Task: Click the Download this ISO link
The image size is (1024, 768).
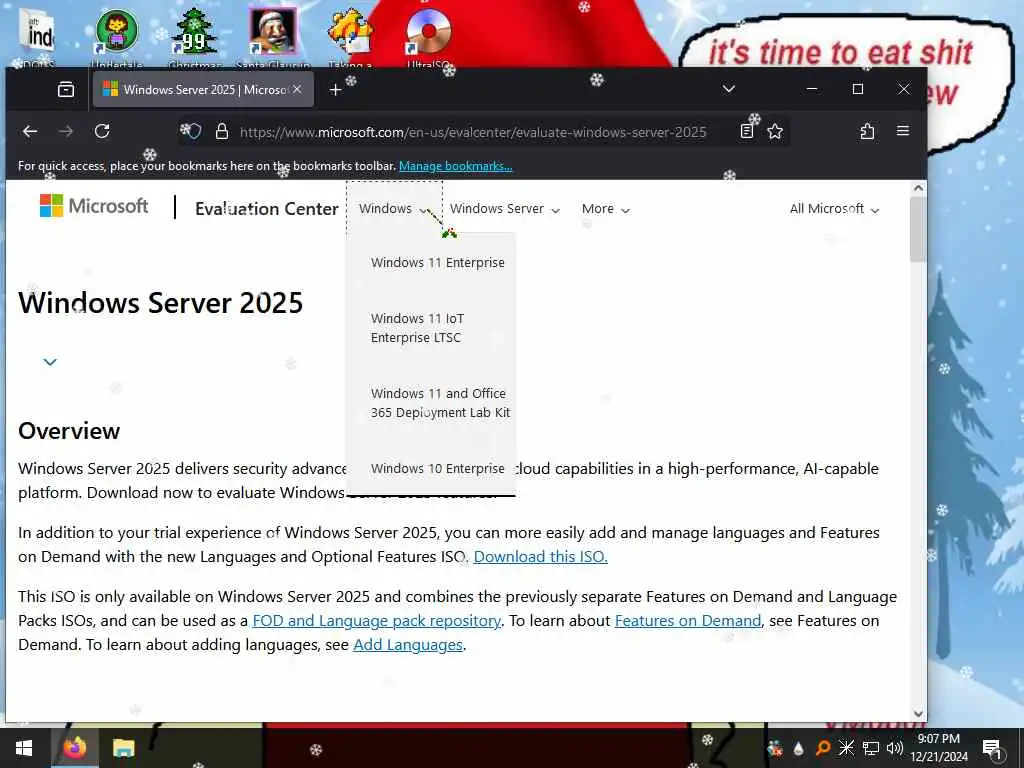Action: click(540, 556)
